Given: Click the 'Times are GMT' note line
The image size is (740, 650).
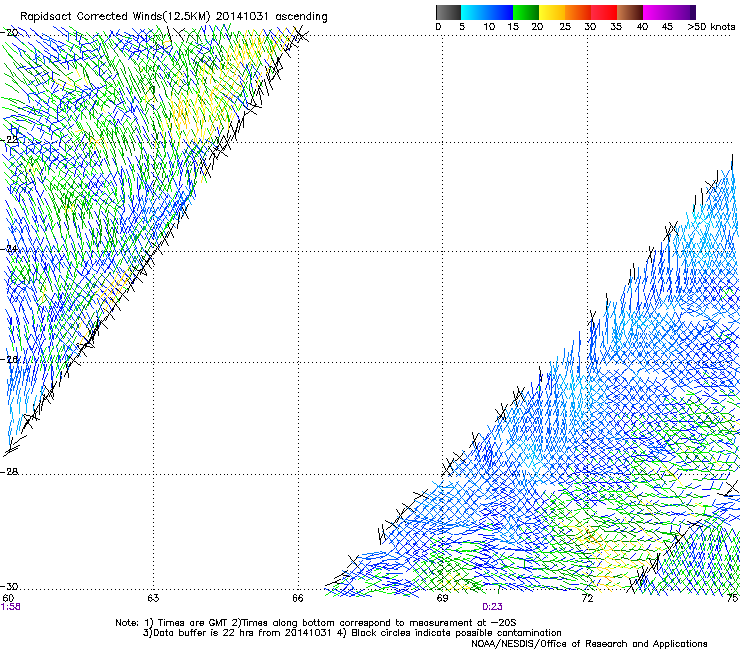Looking at the screenshot, I should 316,623.
